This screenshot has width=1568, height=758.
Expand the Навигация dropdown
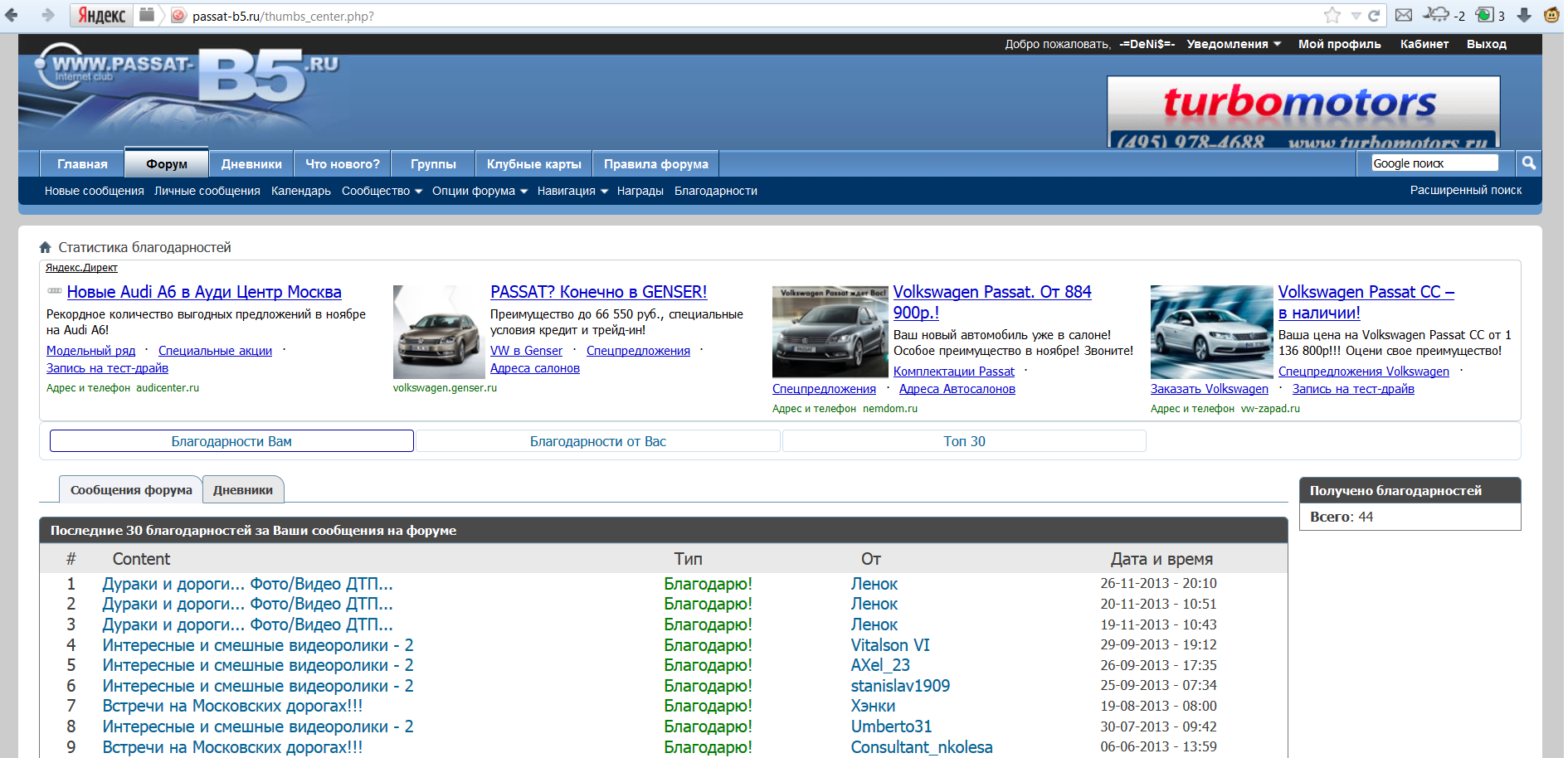[572, 191]
